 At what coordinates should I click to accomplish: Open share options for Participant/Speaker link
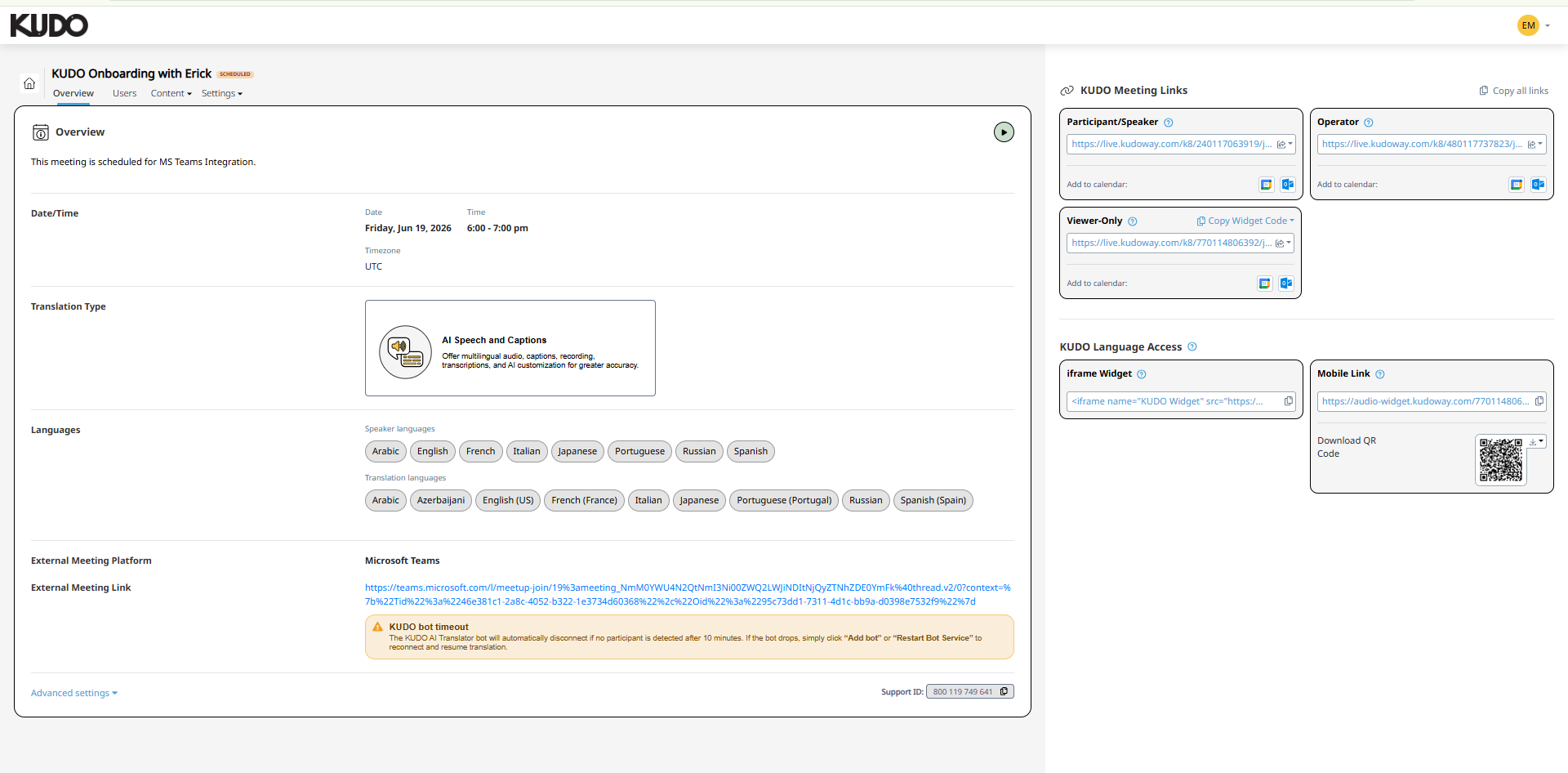point(1285,145)
